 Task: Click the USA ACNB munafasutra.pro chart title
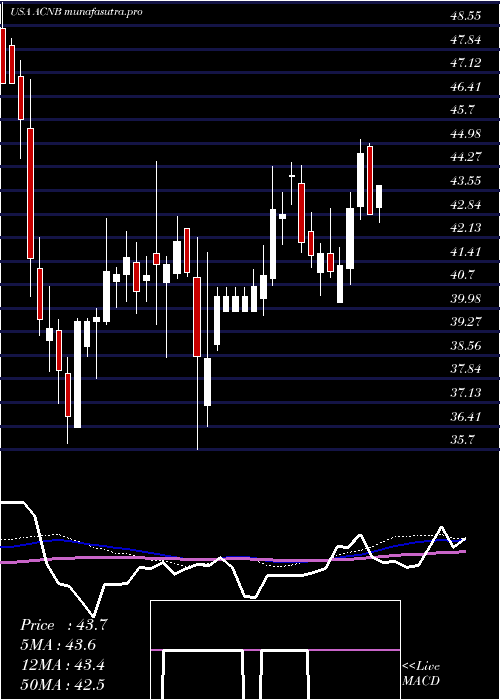coord(76,12)
